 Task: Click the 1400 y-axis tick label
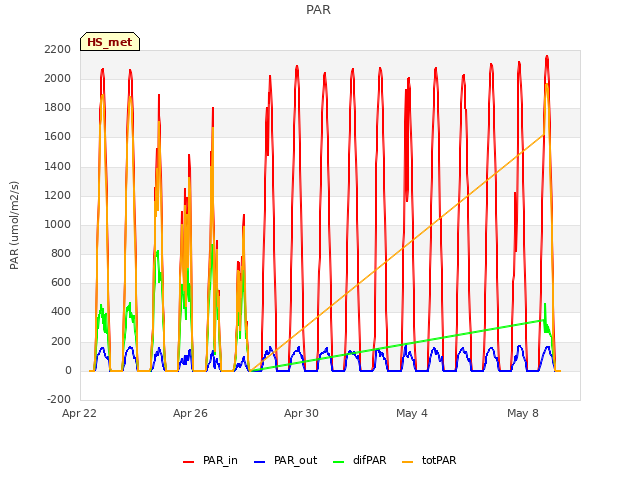click(58, 167)
